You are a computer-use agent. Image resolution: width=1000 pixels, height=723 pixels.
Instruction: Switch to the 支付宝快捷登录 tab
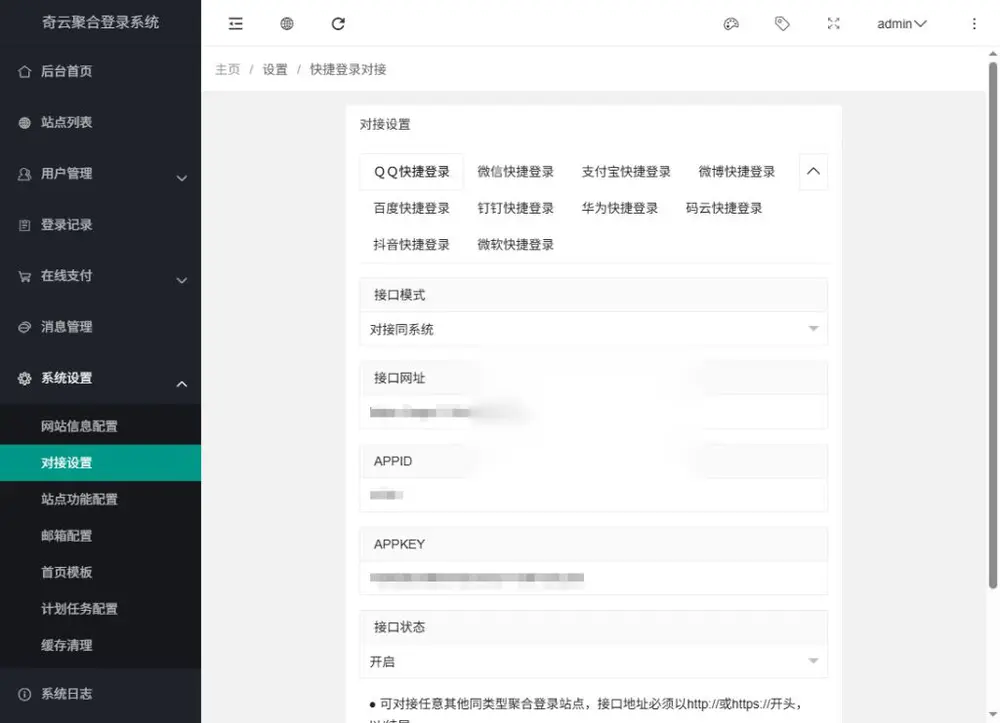[x=626, y=172]
